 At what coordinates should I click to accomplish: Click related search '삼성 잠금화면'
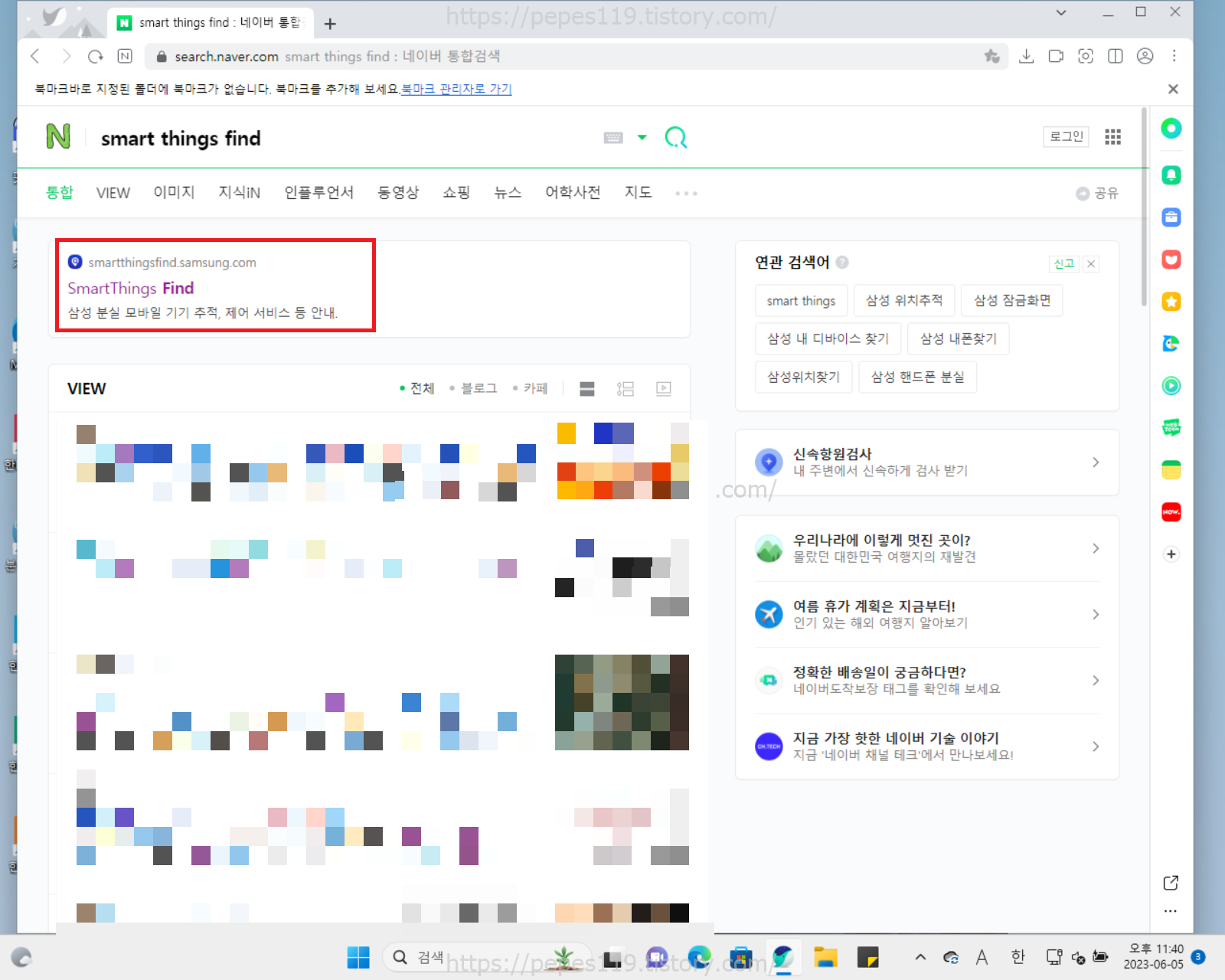pyautogui.click(x=1012, y=301)
